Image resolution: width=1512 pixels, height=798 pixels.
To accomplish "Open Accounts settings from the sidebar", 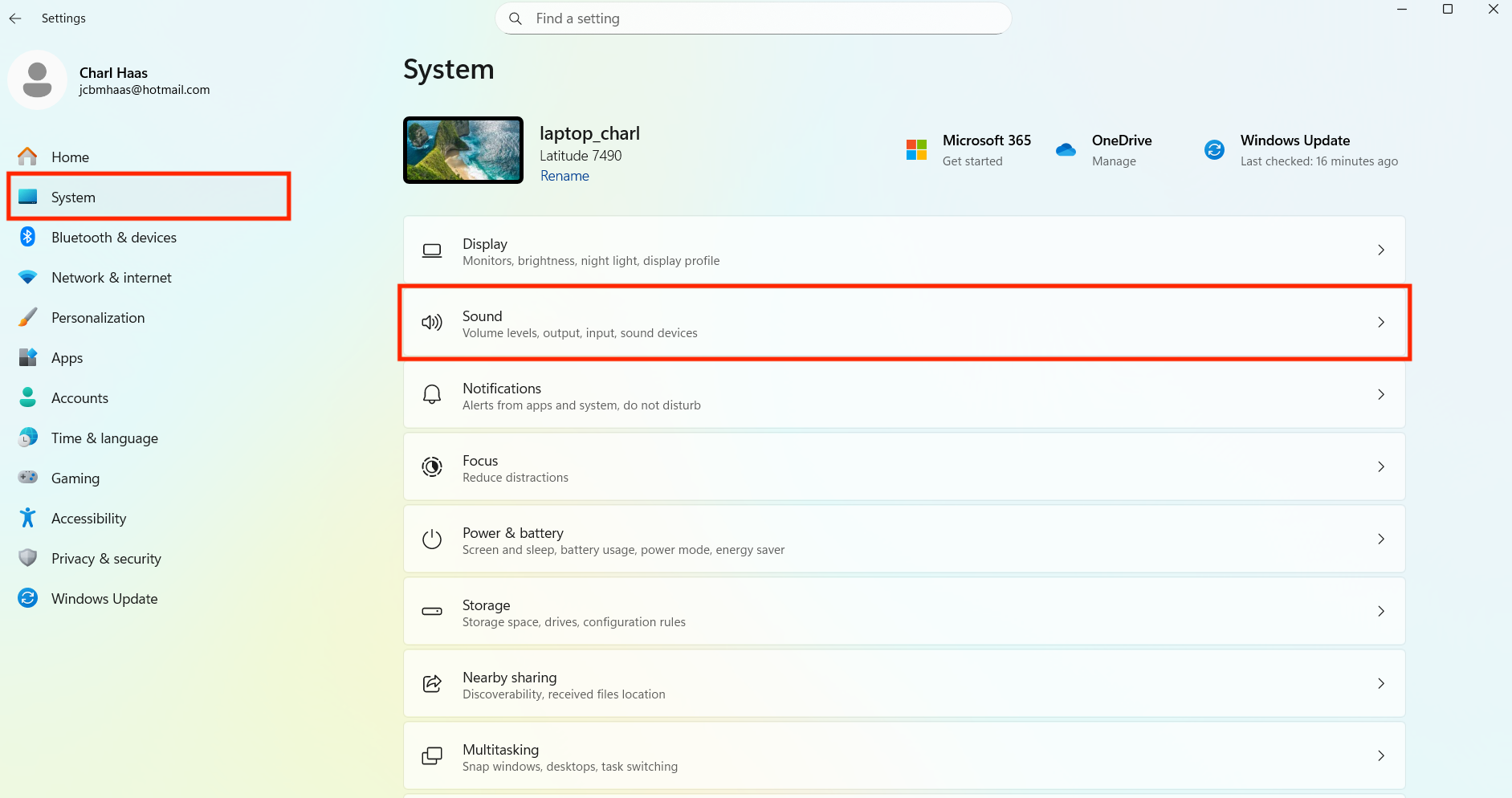I will (x=79, y=397).
